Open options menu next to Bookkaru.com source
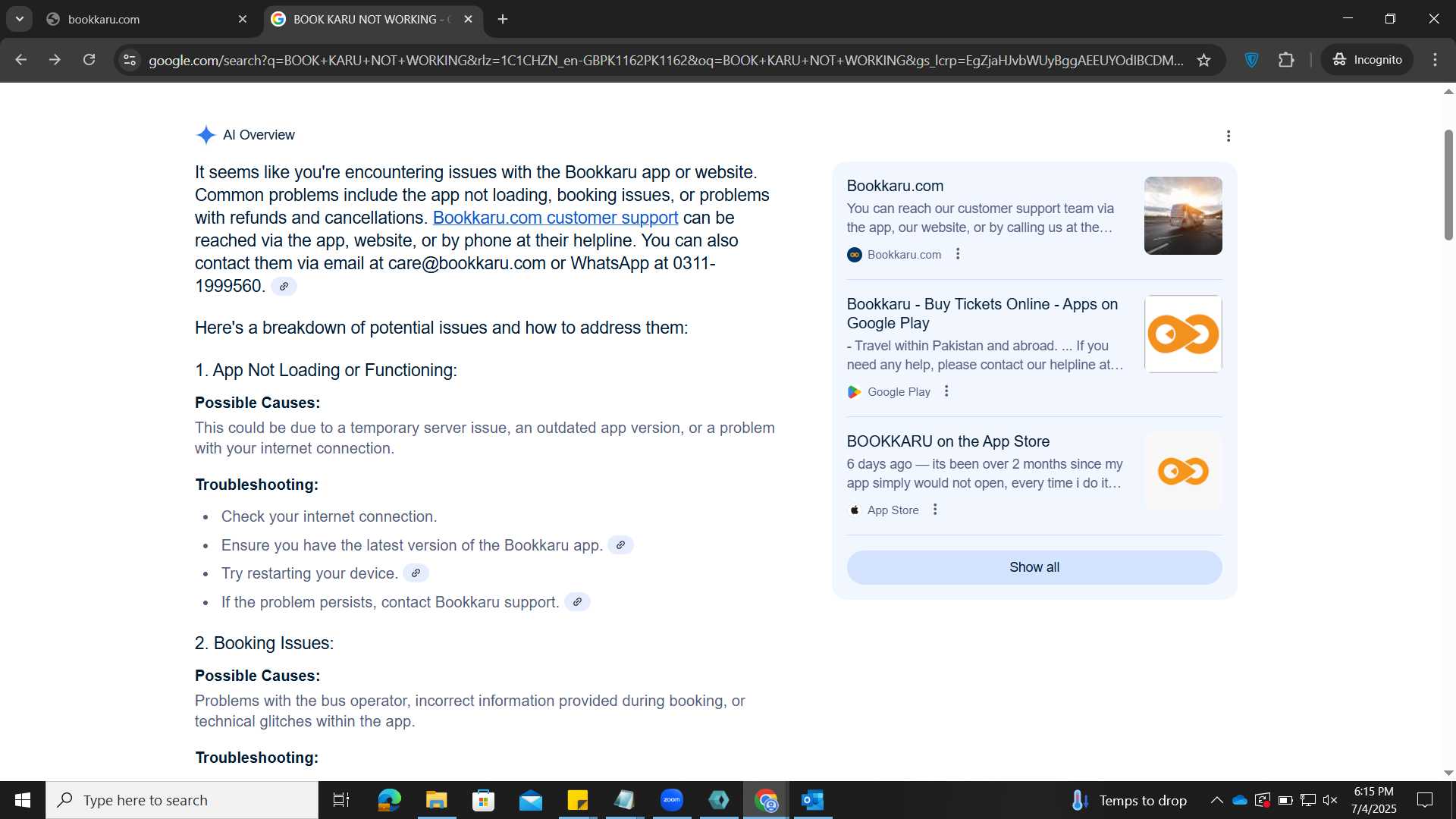Screen dimensions: 1456x819 coord(958,254)
